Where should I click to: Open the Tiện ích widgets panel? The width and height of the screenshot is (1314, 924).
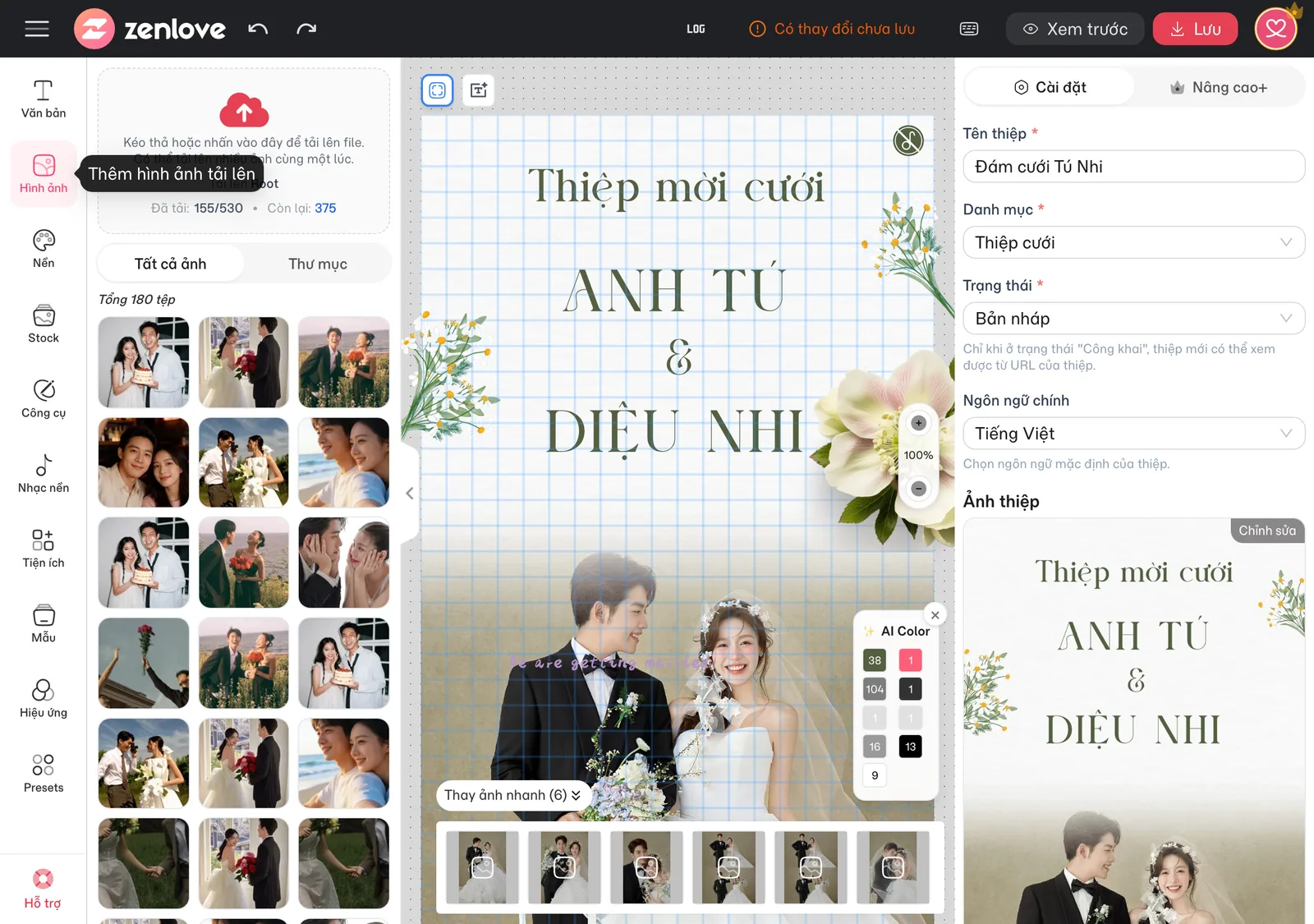tap(44, 548)
